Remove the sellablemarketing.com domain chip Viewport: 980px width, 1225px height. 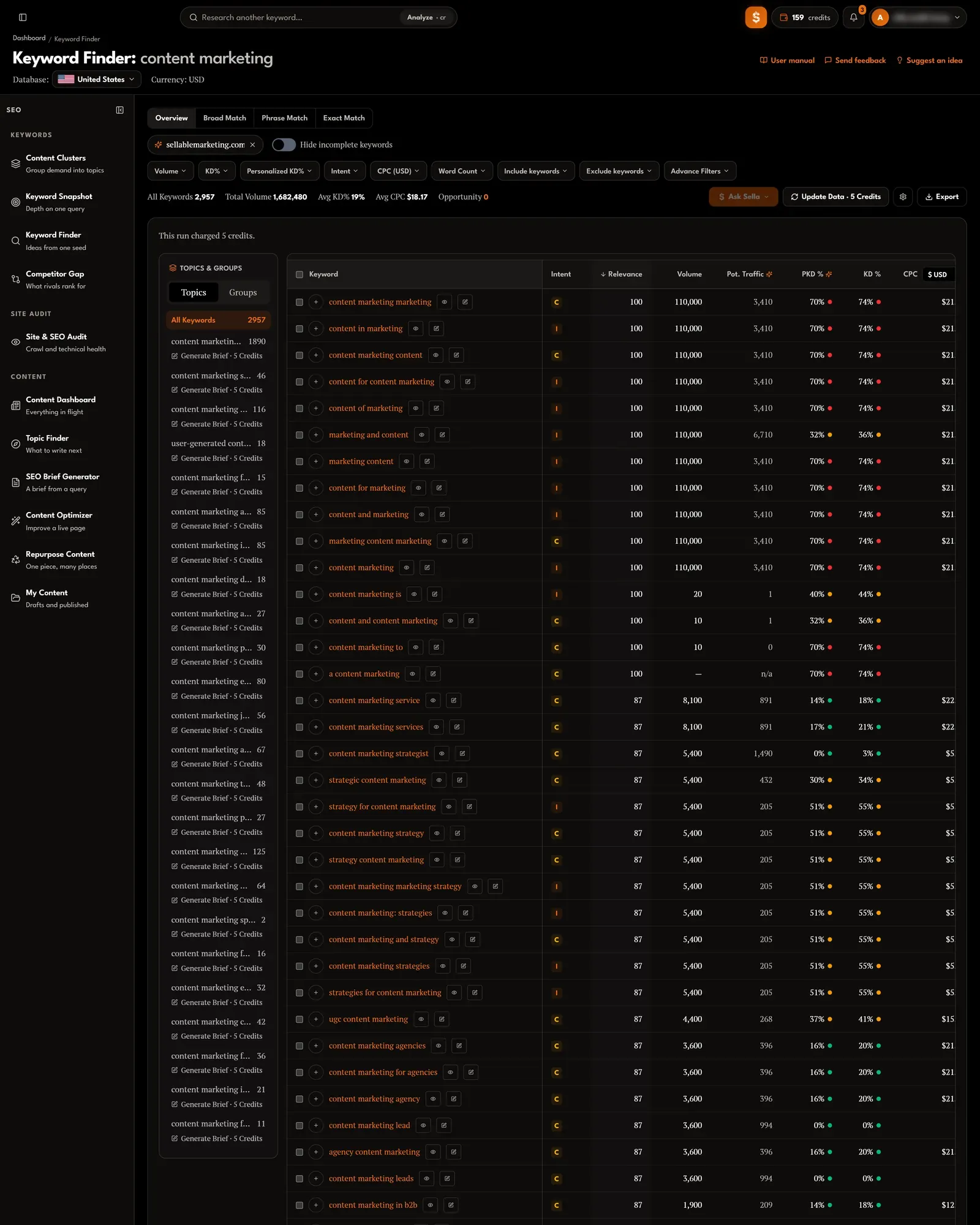pyautogui.click(x=252, y=145)
